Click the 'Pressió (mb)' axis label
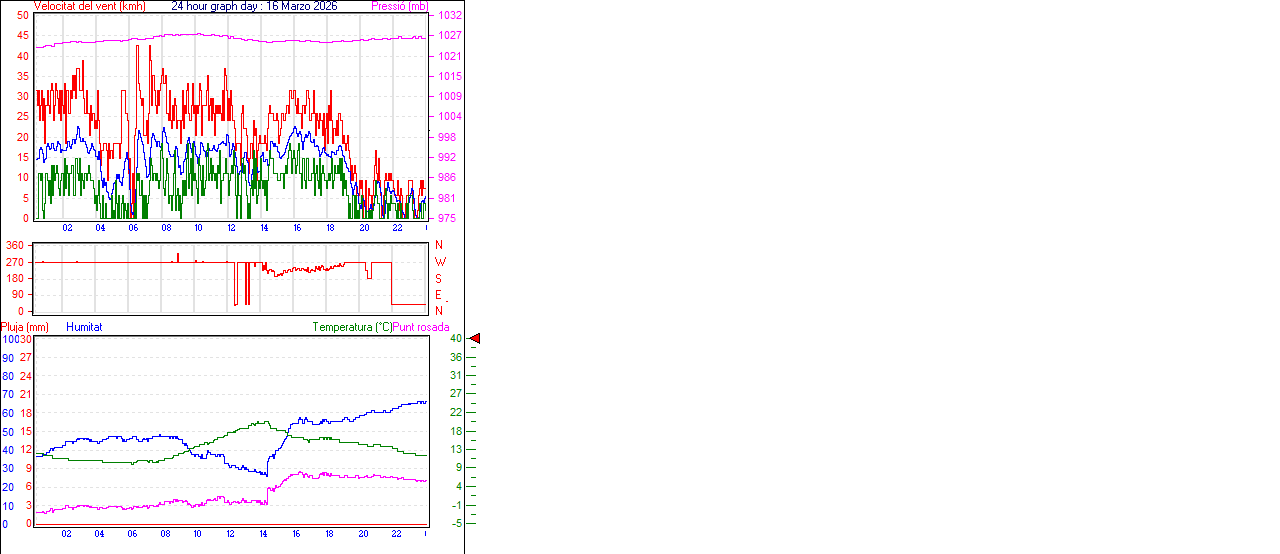The image size is (1280, 554). 399,6
